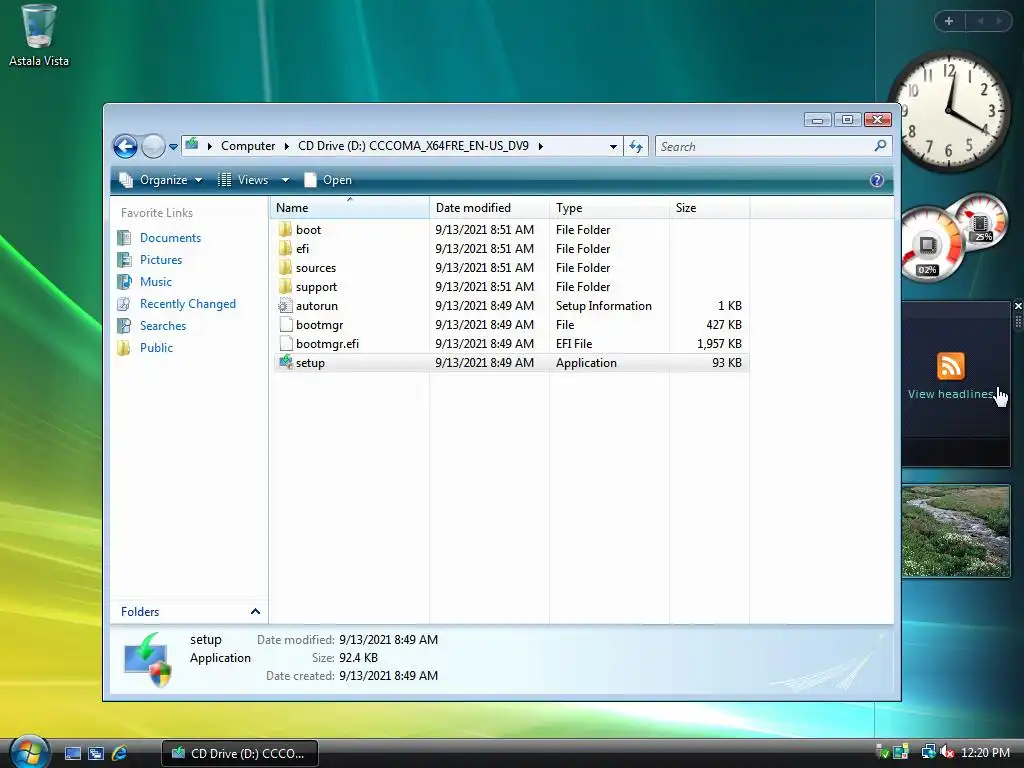Launch Internet Explorer from Quick Launch
The image size is (1024, 768).
click(x=120, y=753)
